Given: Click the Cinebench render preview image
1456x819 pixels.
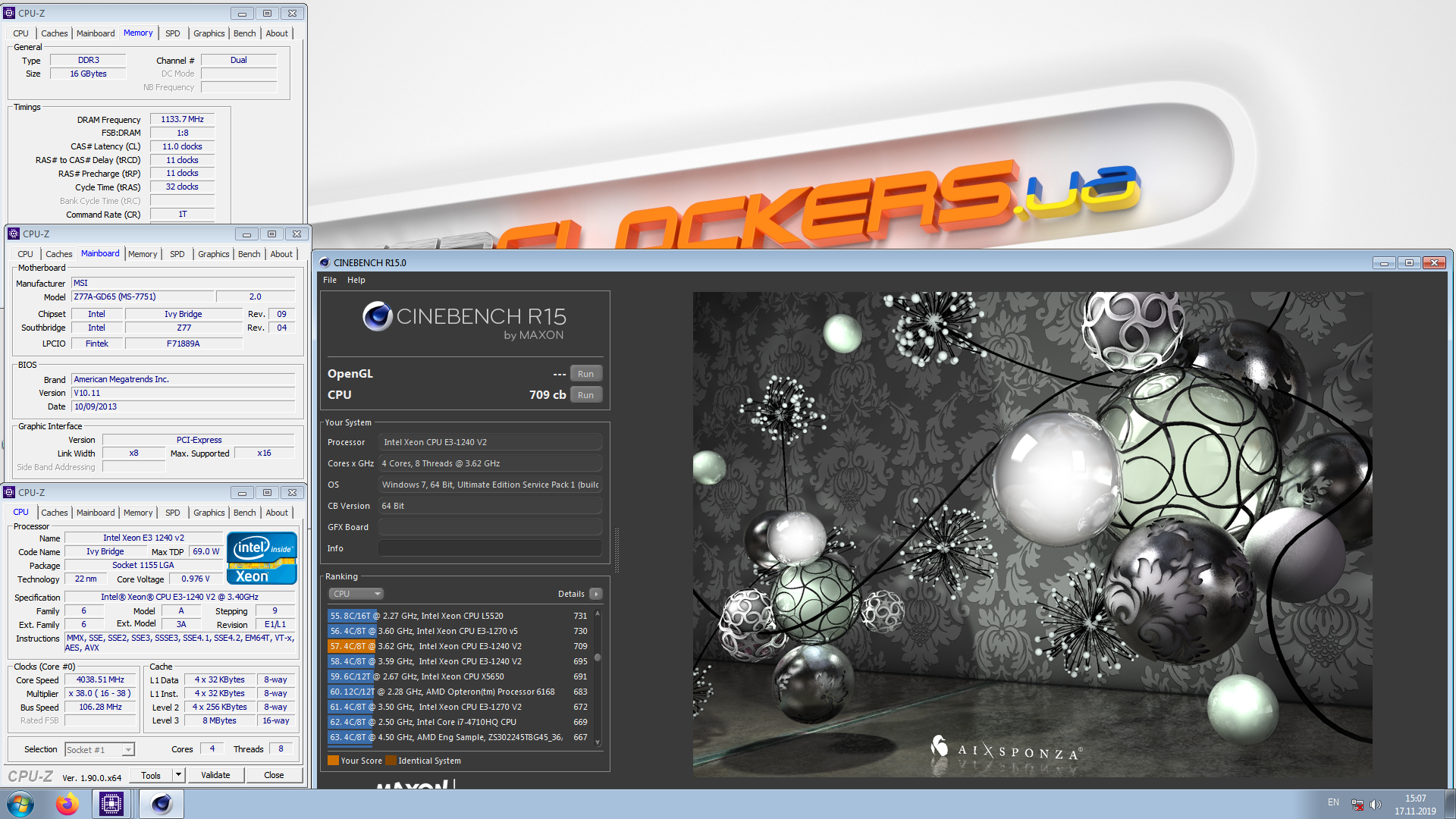Looking at the screenshot, I should click(x=1032, y=534).
